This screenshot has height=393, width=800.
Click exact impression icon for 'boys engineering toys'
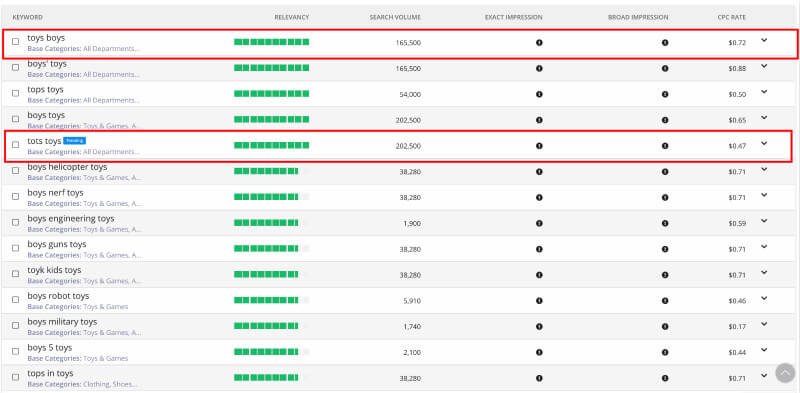539,223
